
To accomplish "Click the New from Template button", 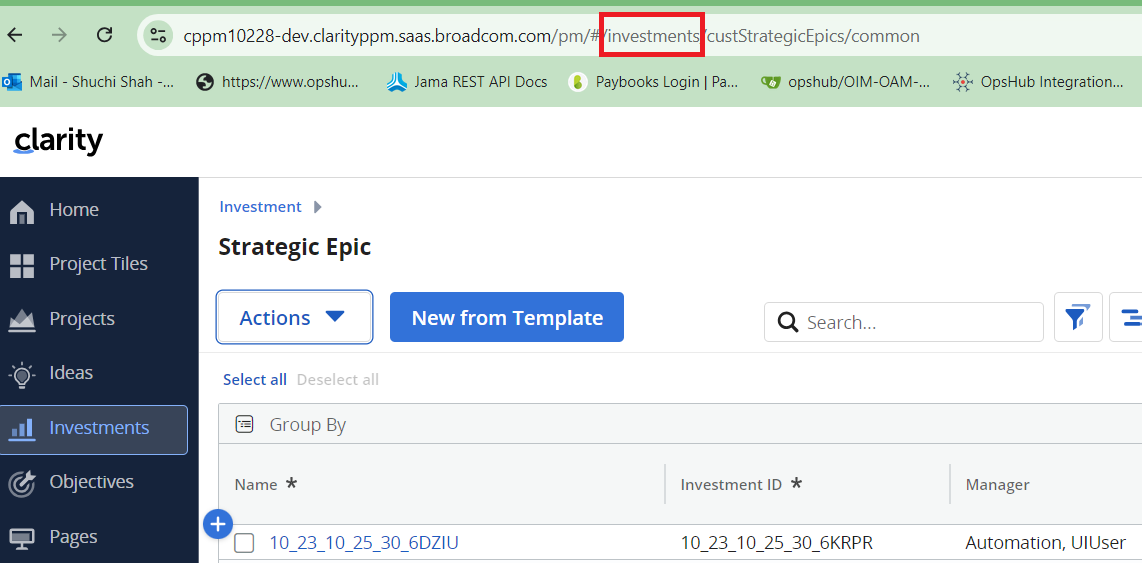I will tap(507, 318).
